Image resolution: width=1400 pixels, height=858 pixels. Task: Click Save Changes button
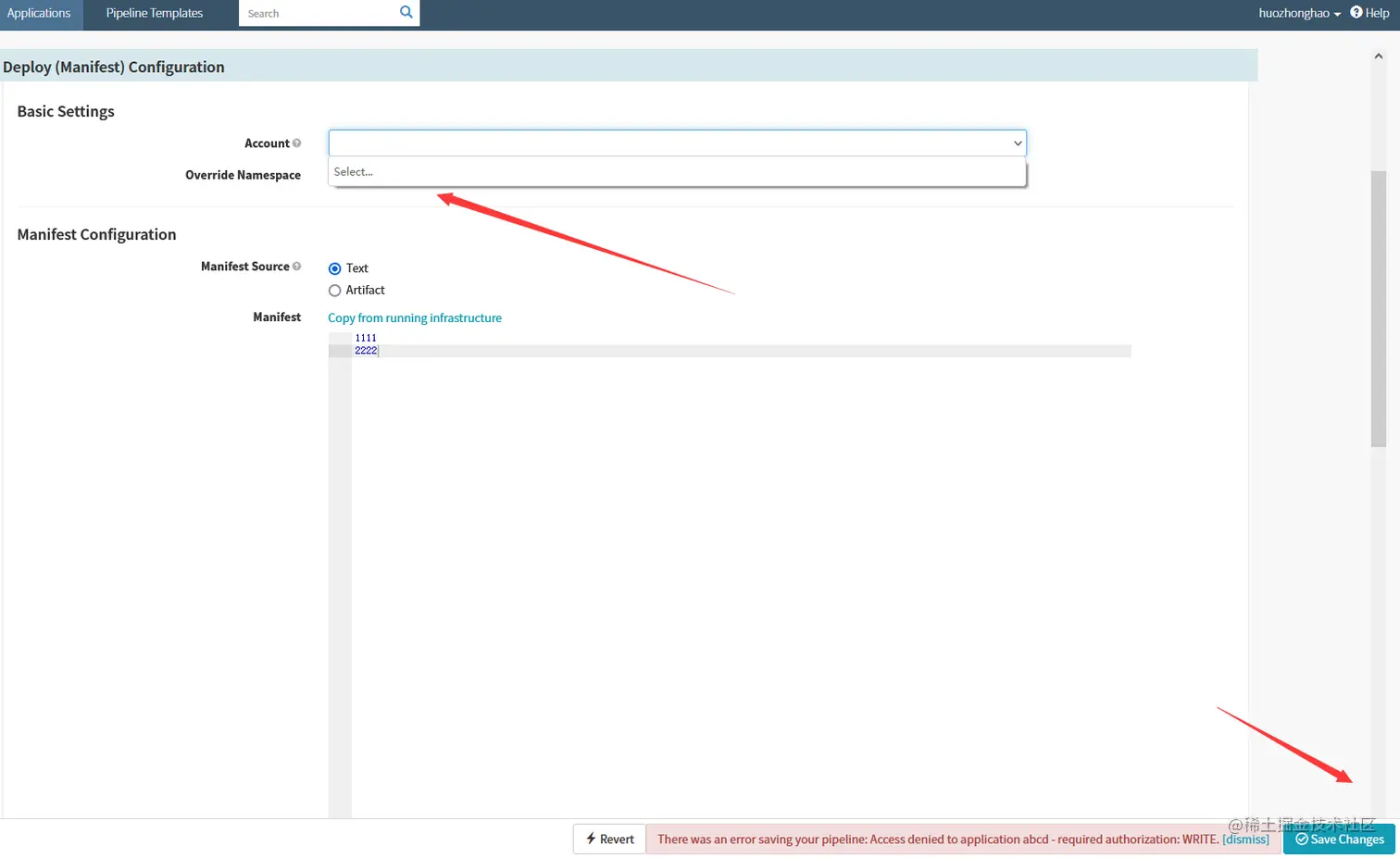click(x=1339, y=839)
